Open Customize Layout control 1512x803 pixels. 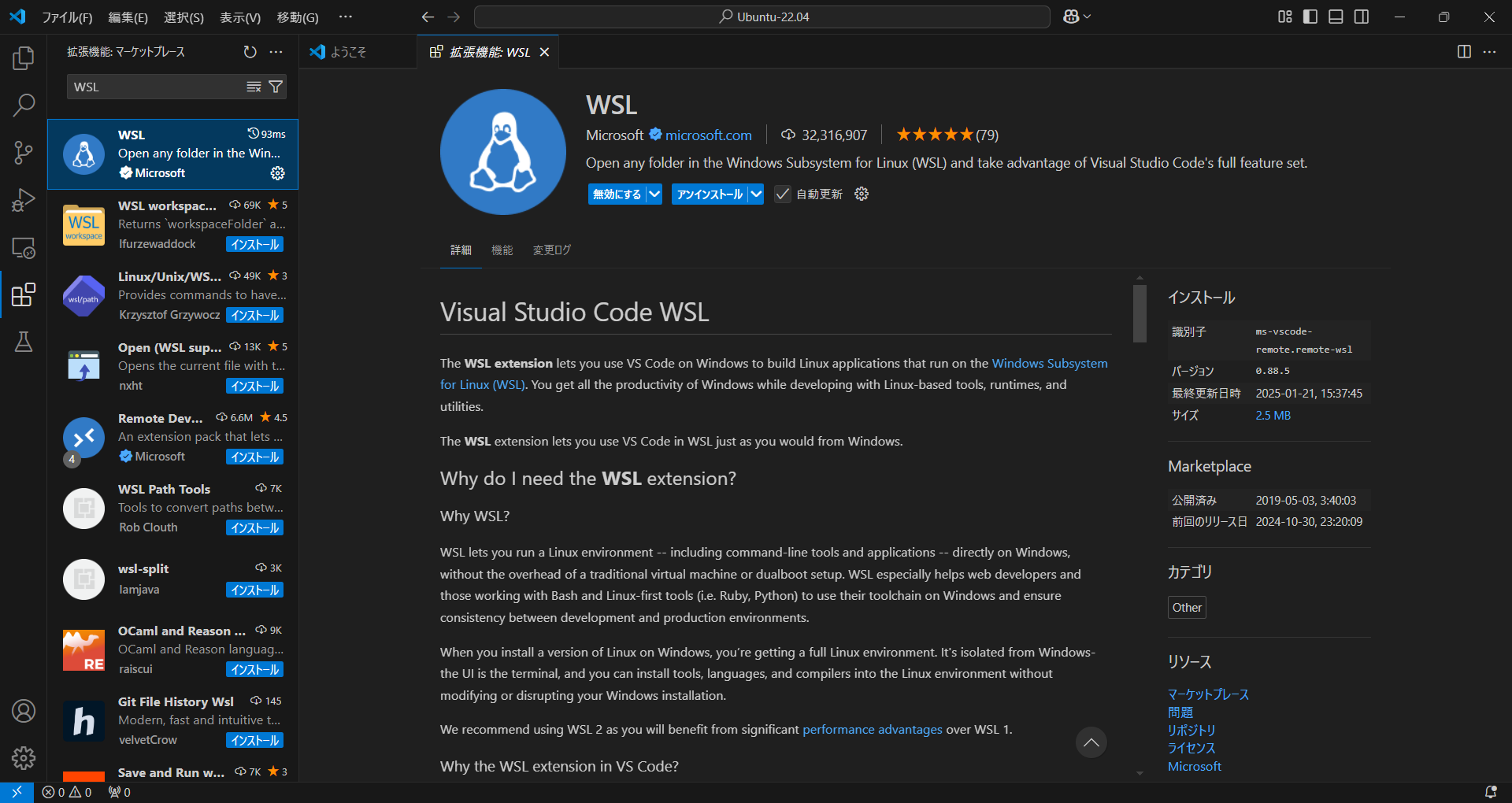click(1285, 17)
